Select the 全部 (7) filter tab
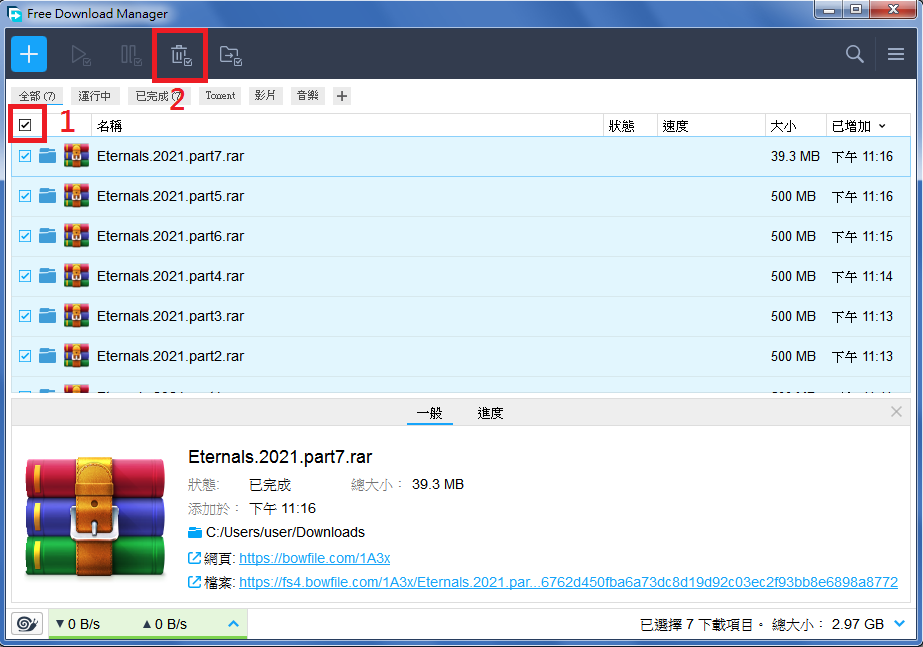The image size is (923, 647). pyautogui.click(x=37, y=96)
